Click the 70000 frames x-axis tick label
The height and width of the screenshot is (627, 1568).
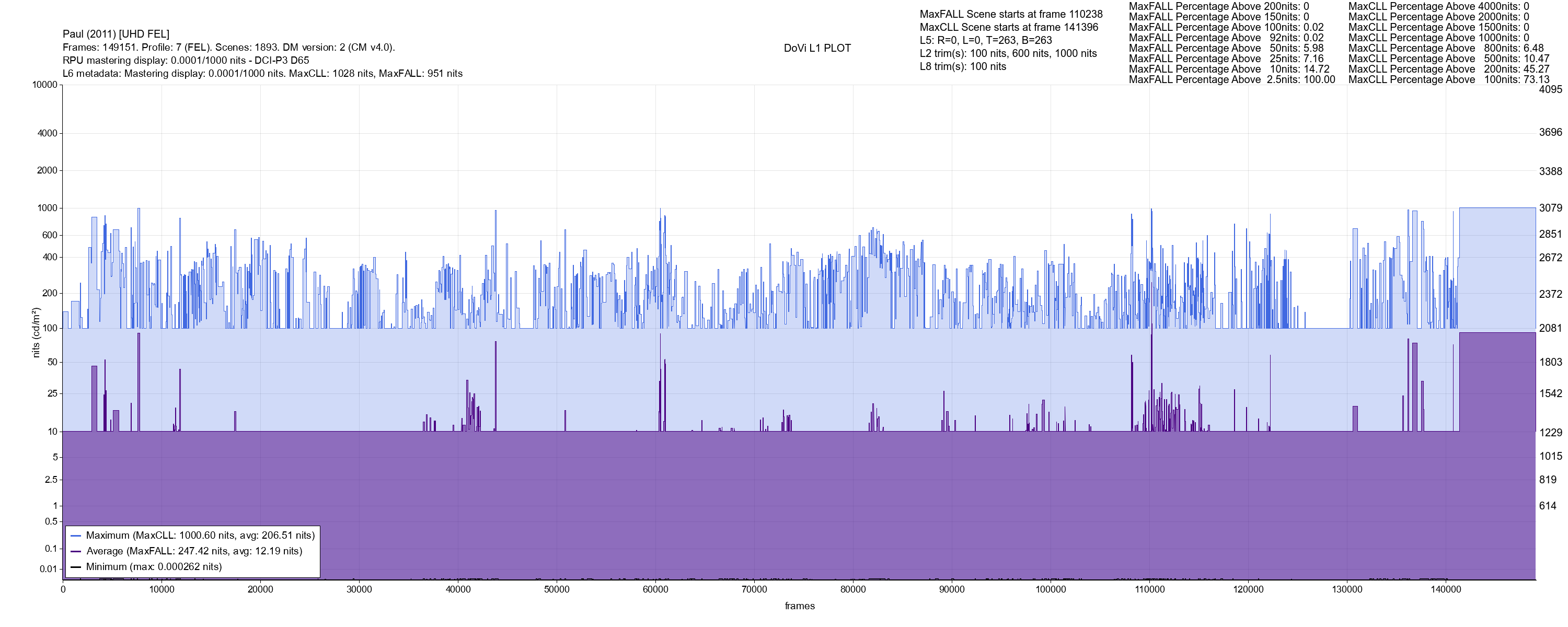click(x=754, y=590)
